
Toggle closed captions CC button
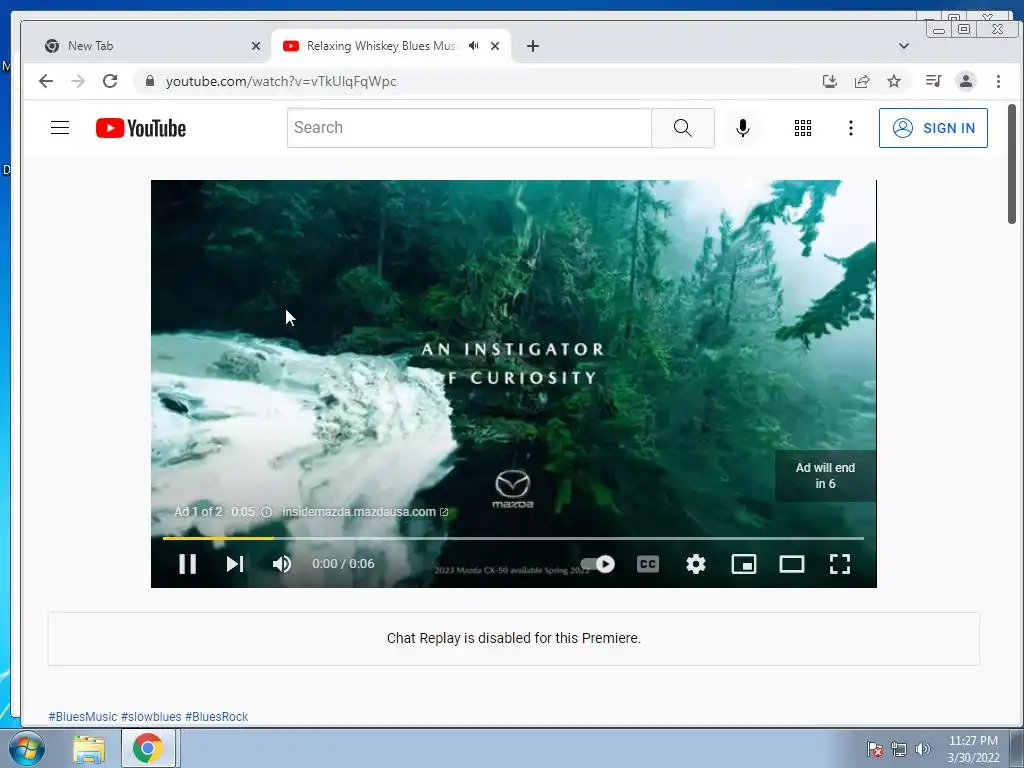click(648, 564)
